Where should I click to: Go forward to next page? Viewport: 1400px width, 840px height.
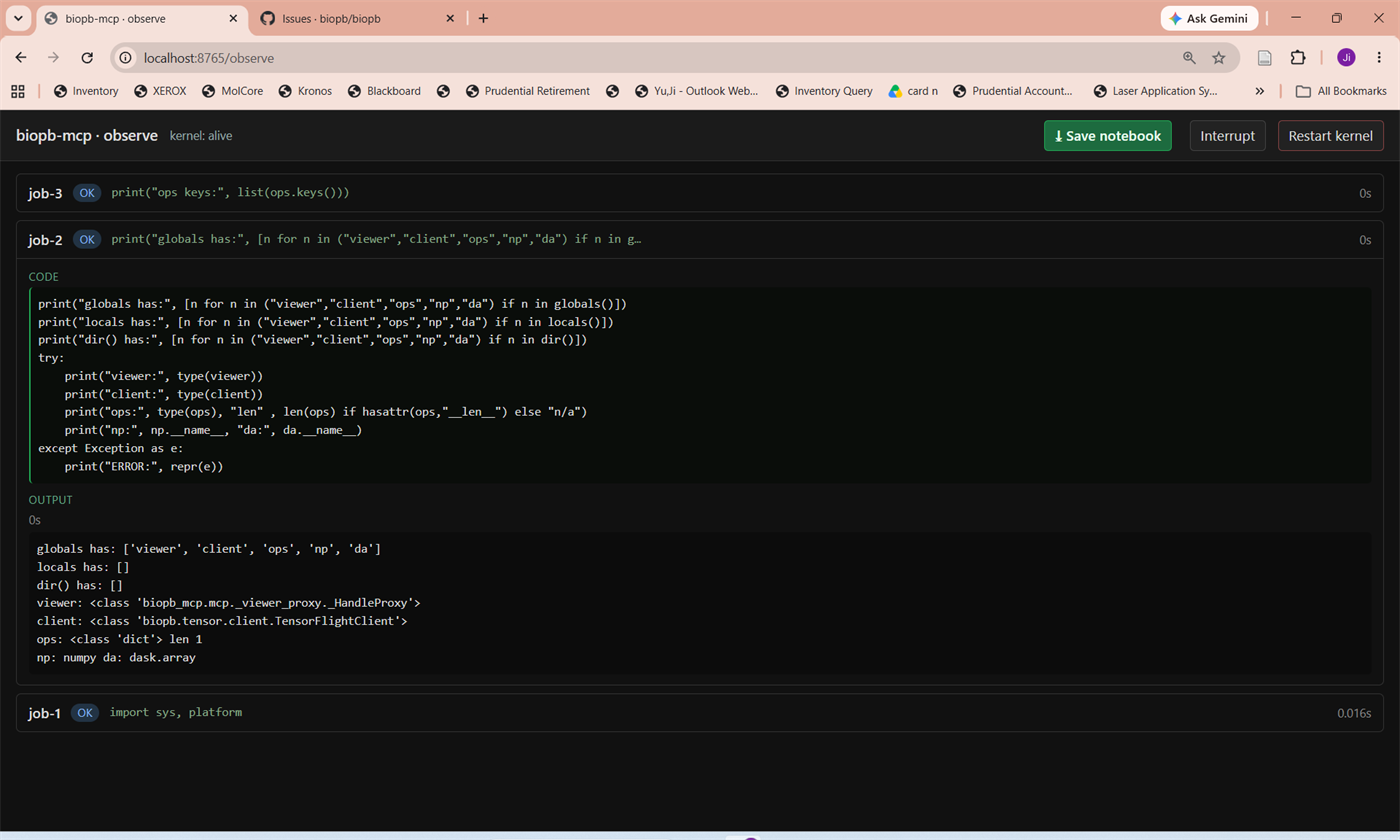54,58
